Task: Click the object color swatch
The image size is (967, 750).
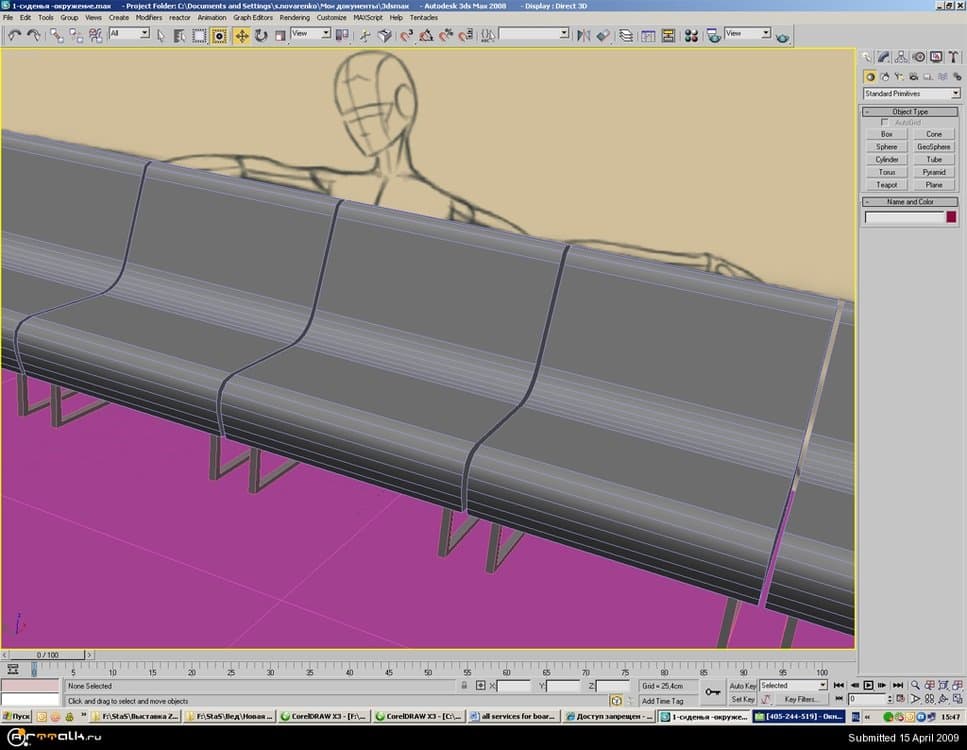Action: [951, 217]
